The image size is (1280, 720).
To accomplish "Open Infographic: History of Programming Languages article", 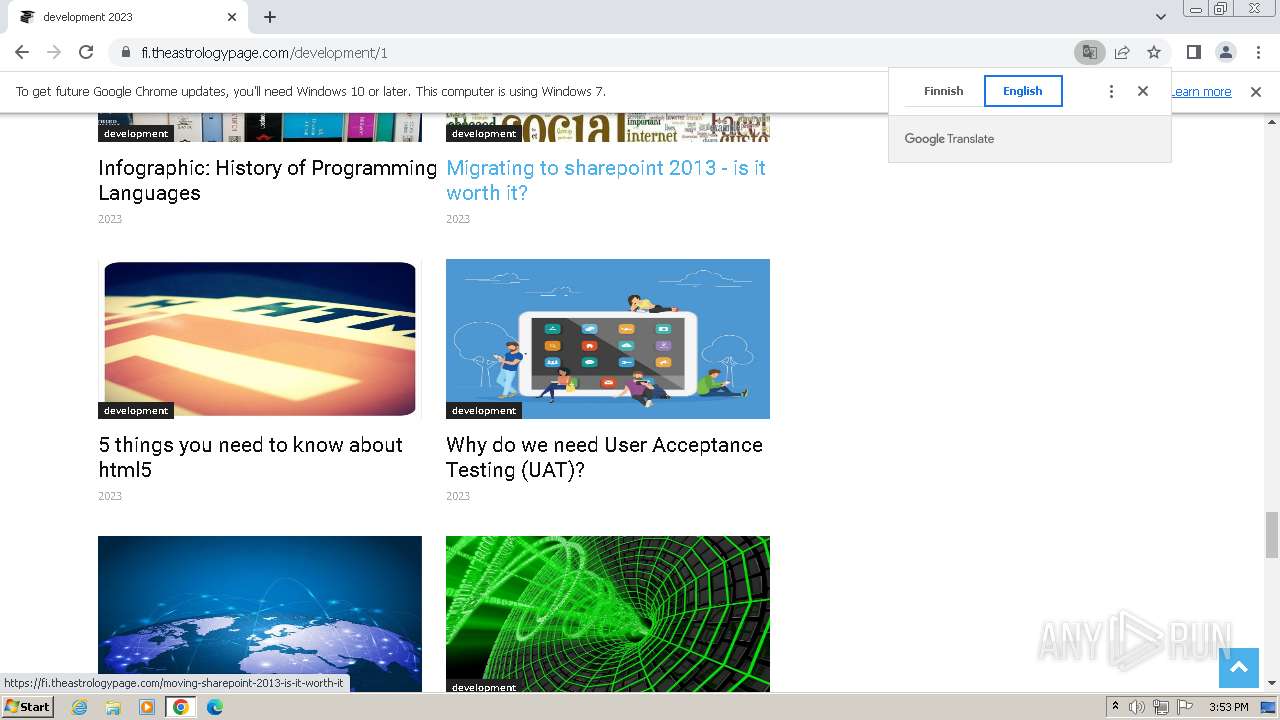I will click(x=267, y=180).
